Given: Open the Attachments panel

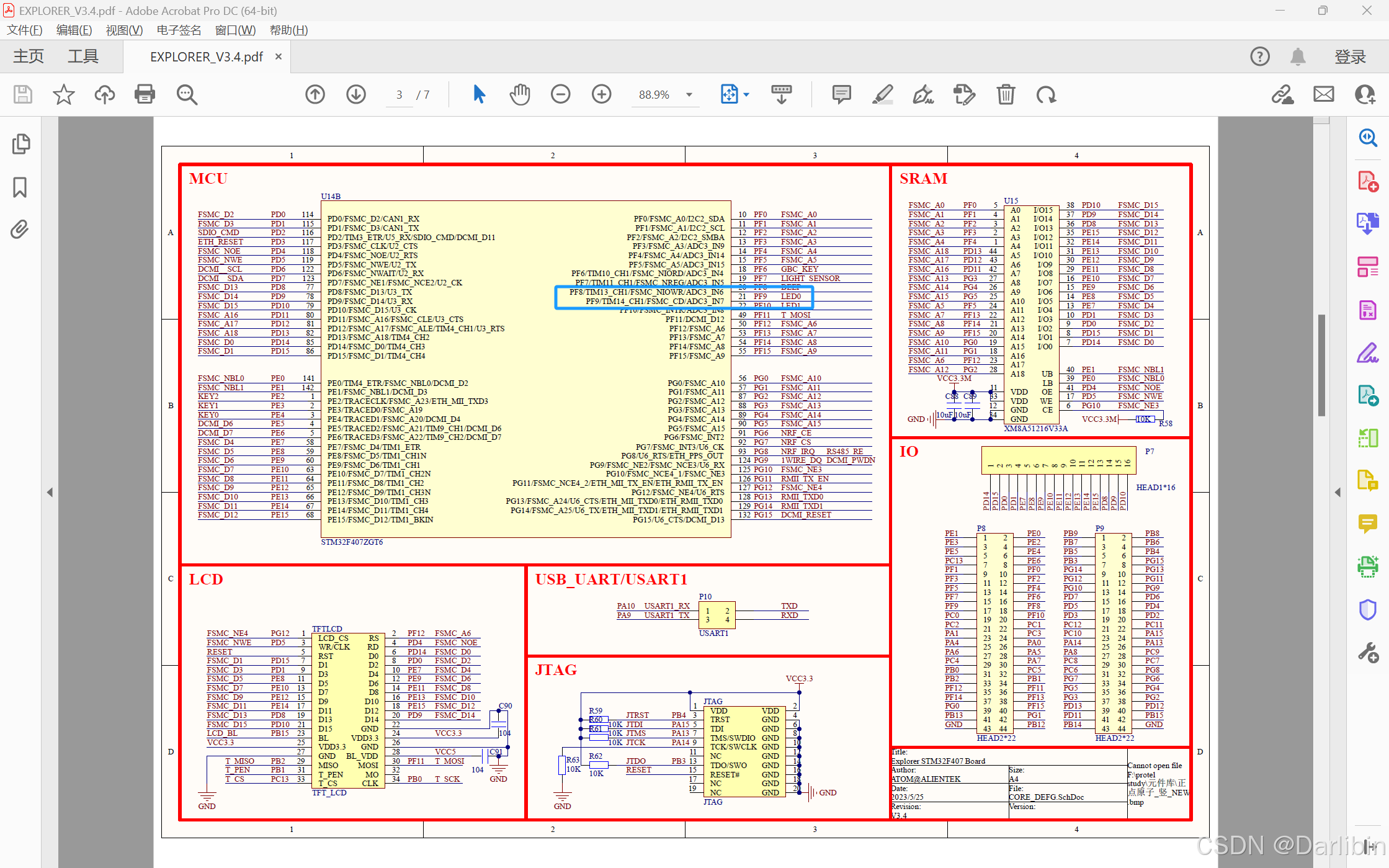Looking at the screenshot, I should (19, 229).
